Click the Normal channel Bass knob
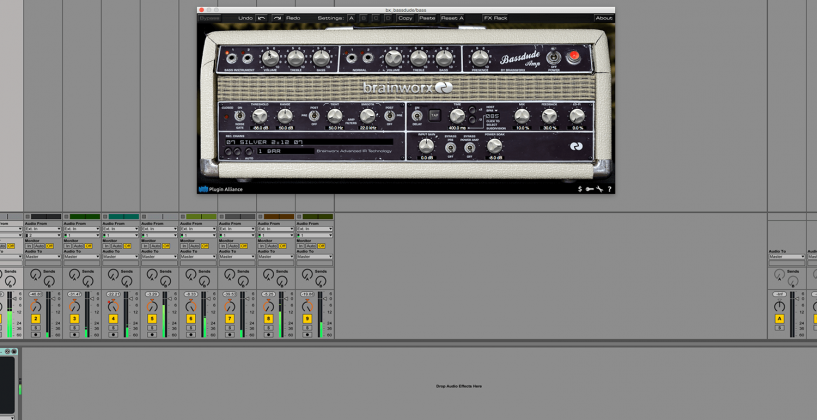 pos(444,58)
